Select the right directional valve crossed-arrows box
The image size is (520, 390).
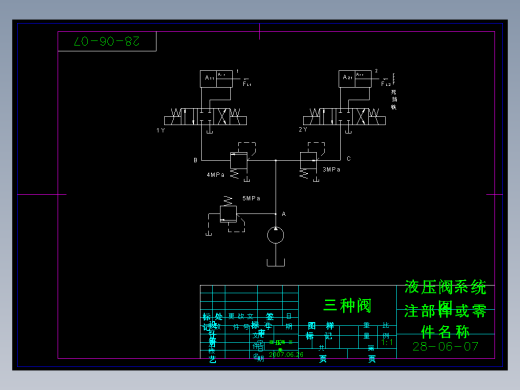coord(361,116)
